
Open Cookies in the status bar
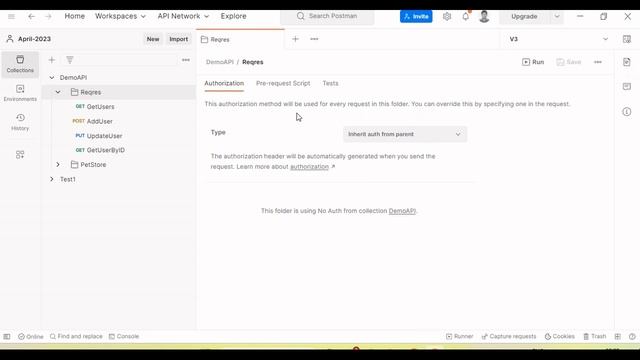point(560,337)
